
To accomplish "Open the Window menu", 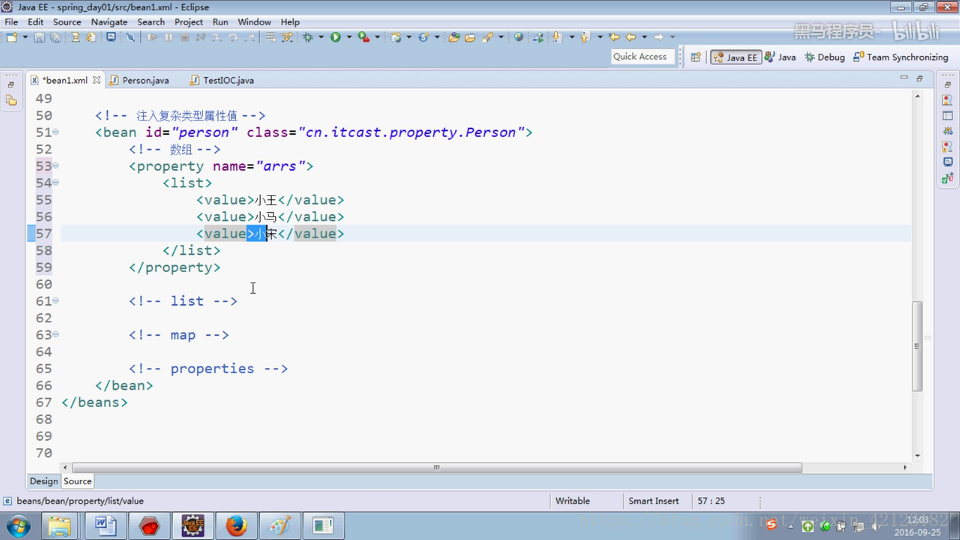I will click(254, 22).
